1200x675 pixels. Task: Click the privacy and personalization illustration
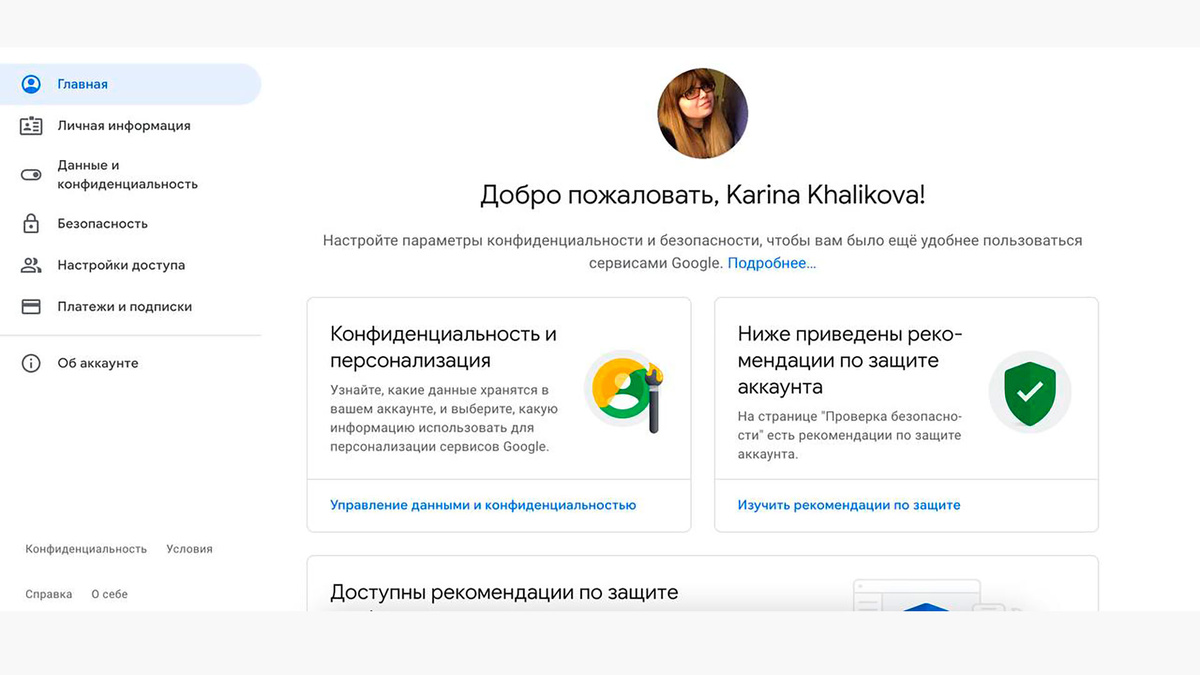(x=627, y=391)
